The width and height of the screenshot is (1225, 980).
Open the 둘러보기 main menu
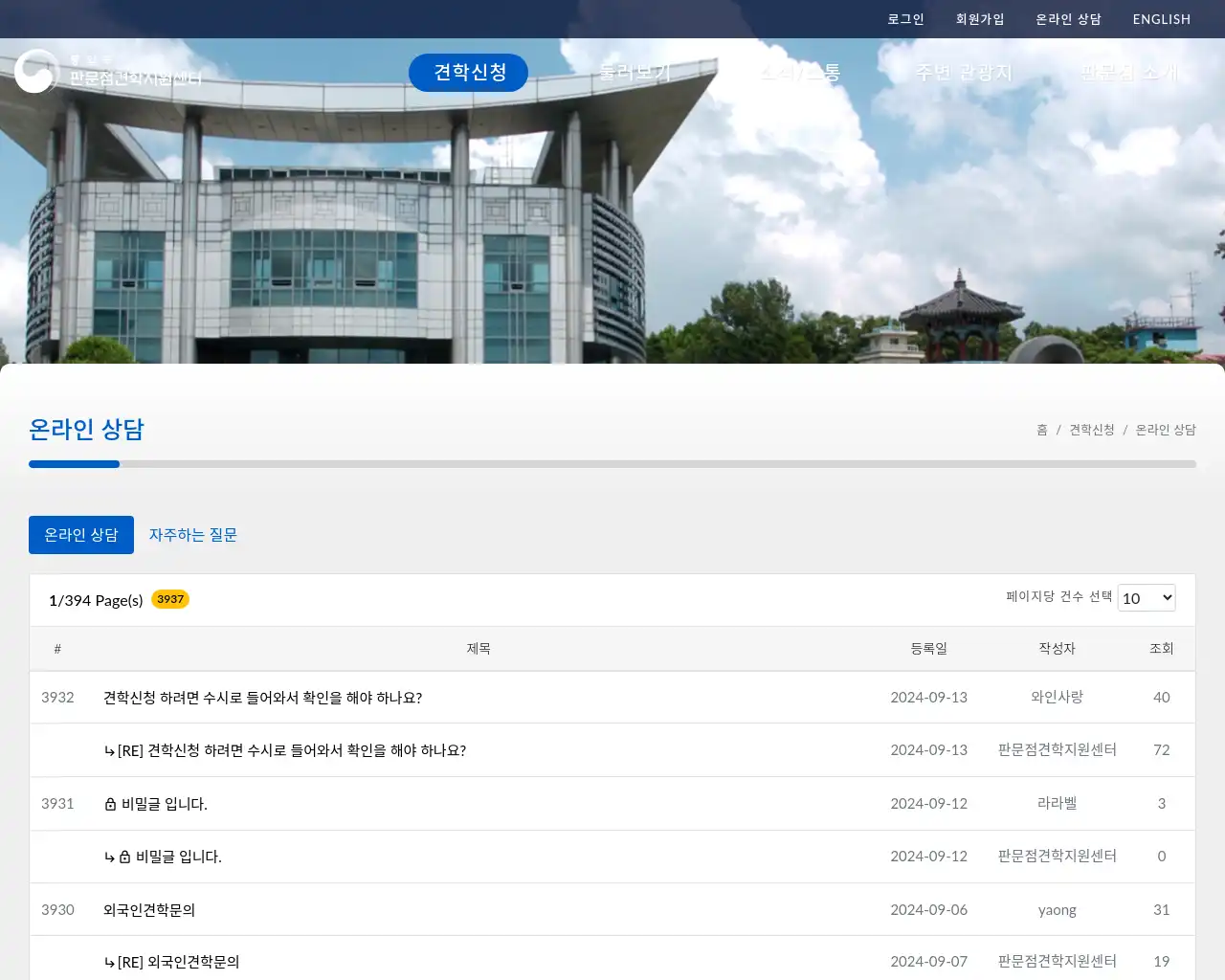pyautogui.click(x=634, y=73)
